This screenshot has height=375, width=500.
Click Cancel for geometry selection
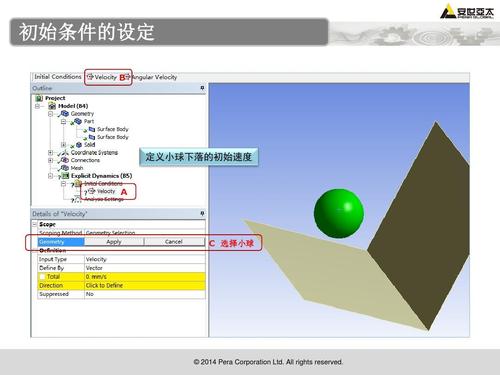click(x=174, y=242)
